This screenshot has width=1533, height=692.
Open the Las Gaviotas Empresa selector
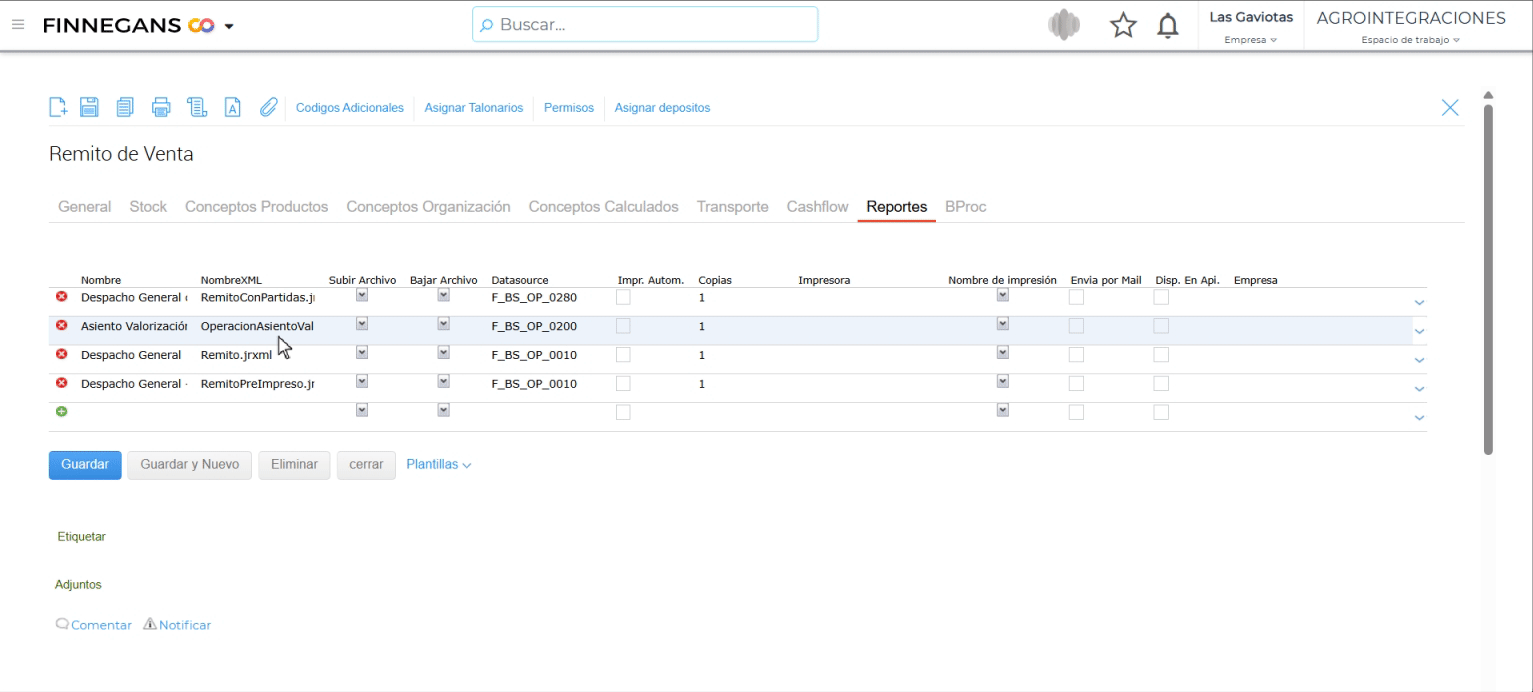[x=1251, y=27]
